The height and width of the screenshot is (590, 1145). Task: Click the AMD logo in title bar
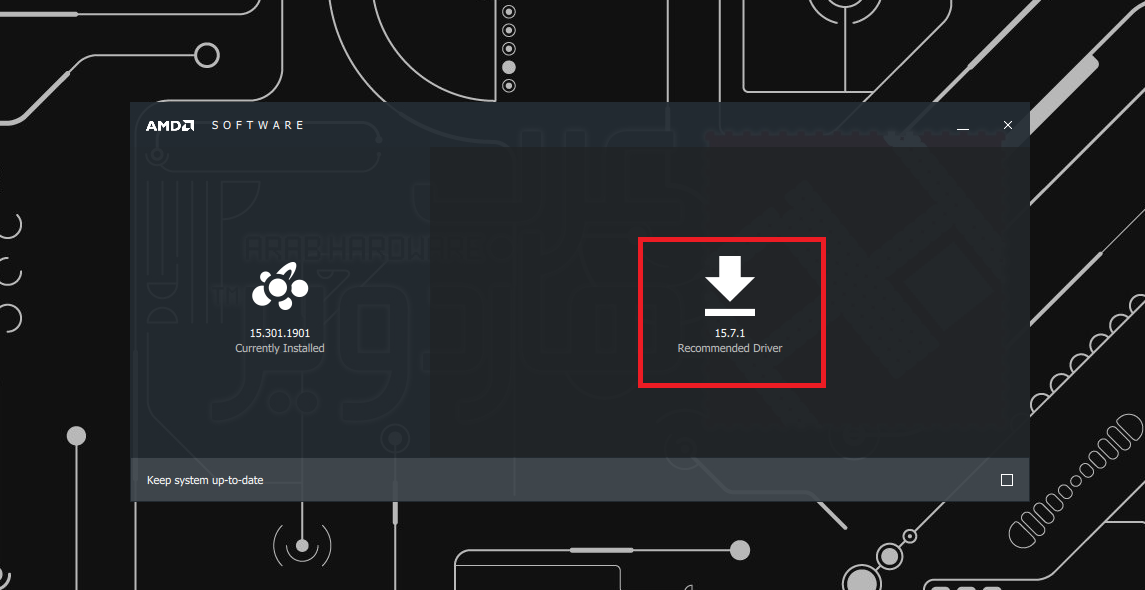click(x=169, y=126)
